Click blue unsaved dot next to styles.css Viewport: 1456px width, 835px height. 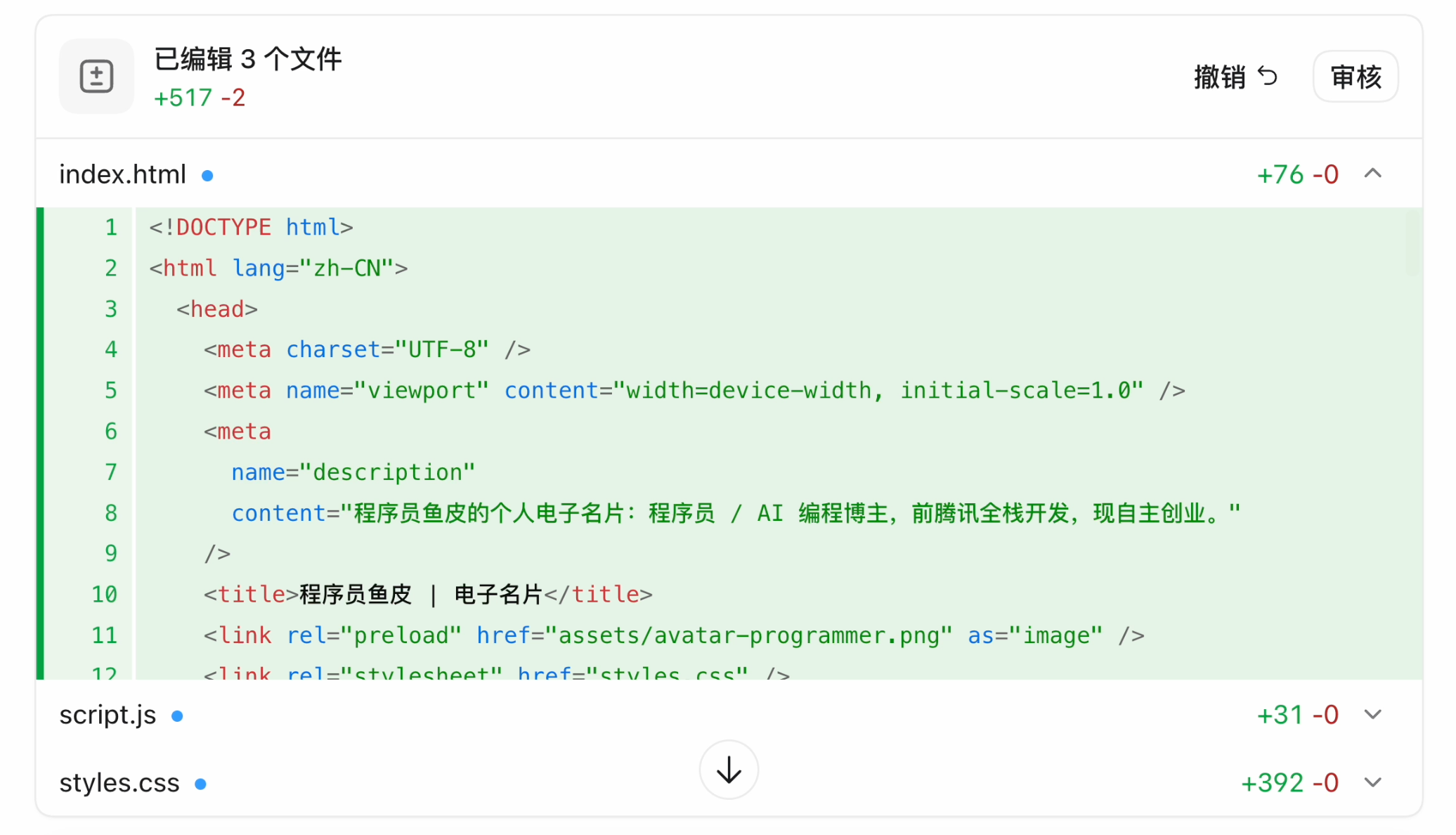point(200,784)
